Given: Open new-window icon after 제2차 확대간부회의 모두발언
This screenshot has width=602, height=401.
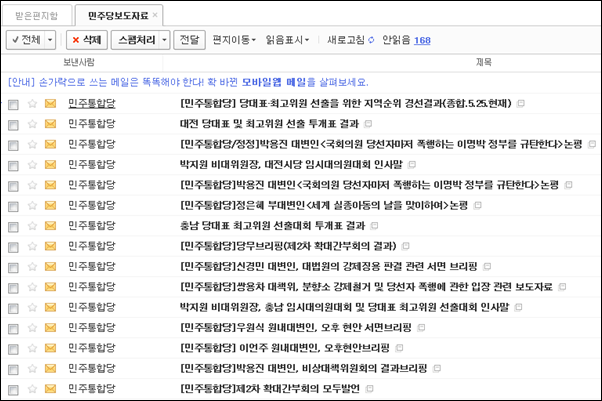Looking at the screenshot, I should tap(369, 388).
